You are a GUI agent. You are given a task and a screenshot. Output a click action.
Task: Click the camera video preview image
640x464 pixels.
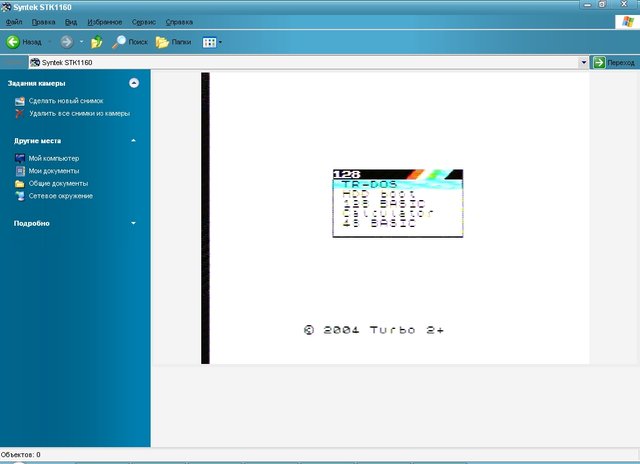click(x=395, y=218)
